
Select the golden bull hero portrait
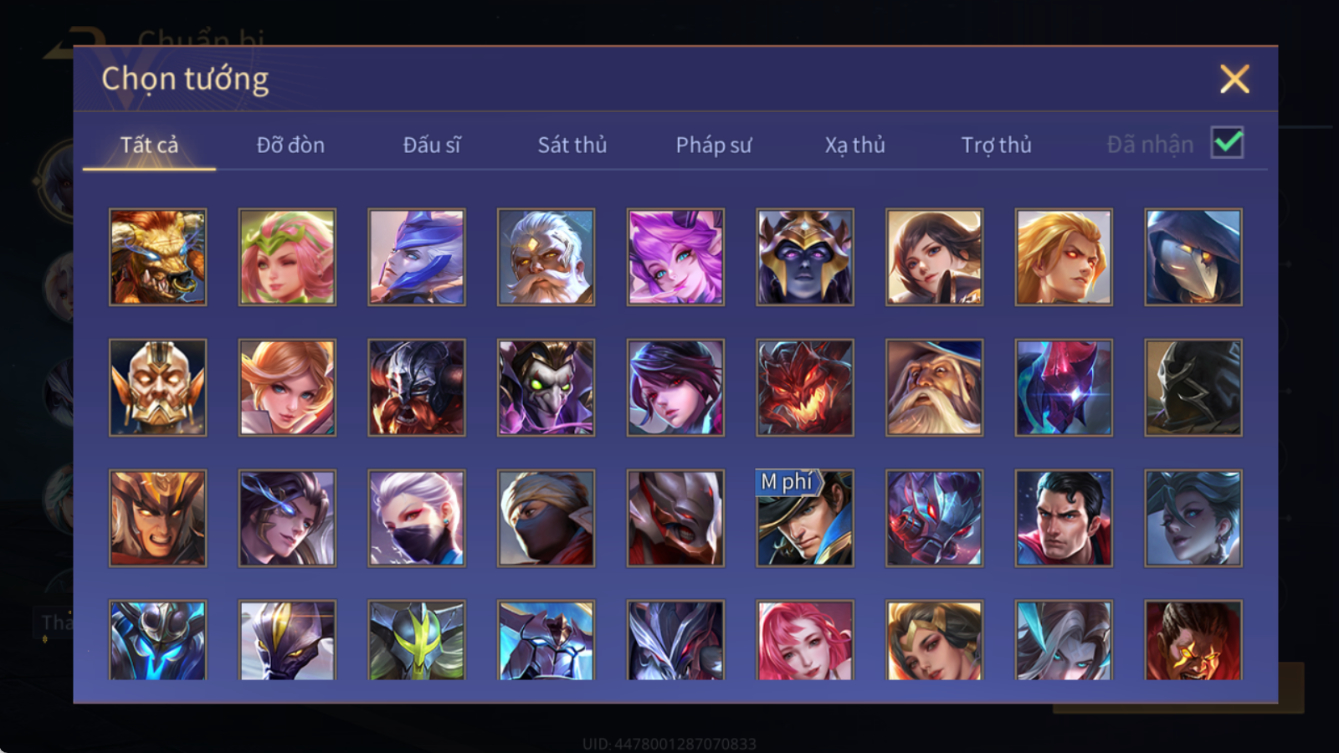click(158, 257)
